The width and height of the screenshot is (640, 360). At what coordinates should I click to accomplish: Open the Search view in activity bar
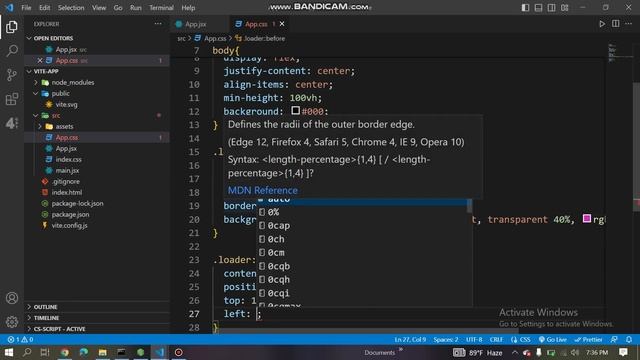pos(12,51)
